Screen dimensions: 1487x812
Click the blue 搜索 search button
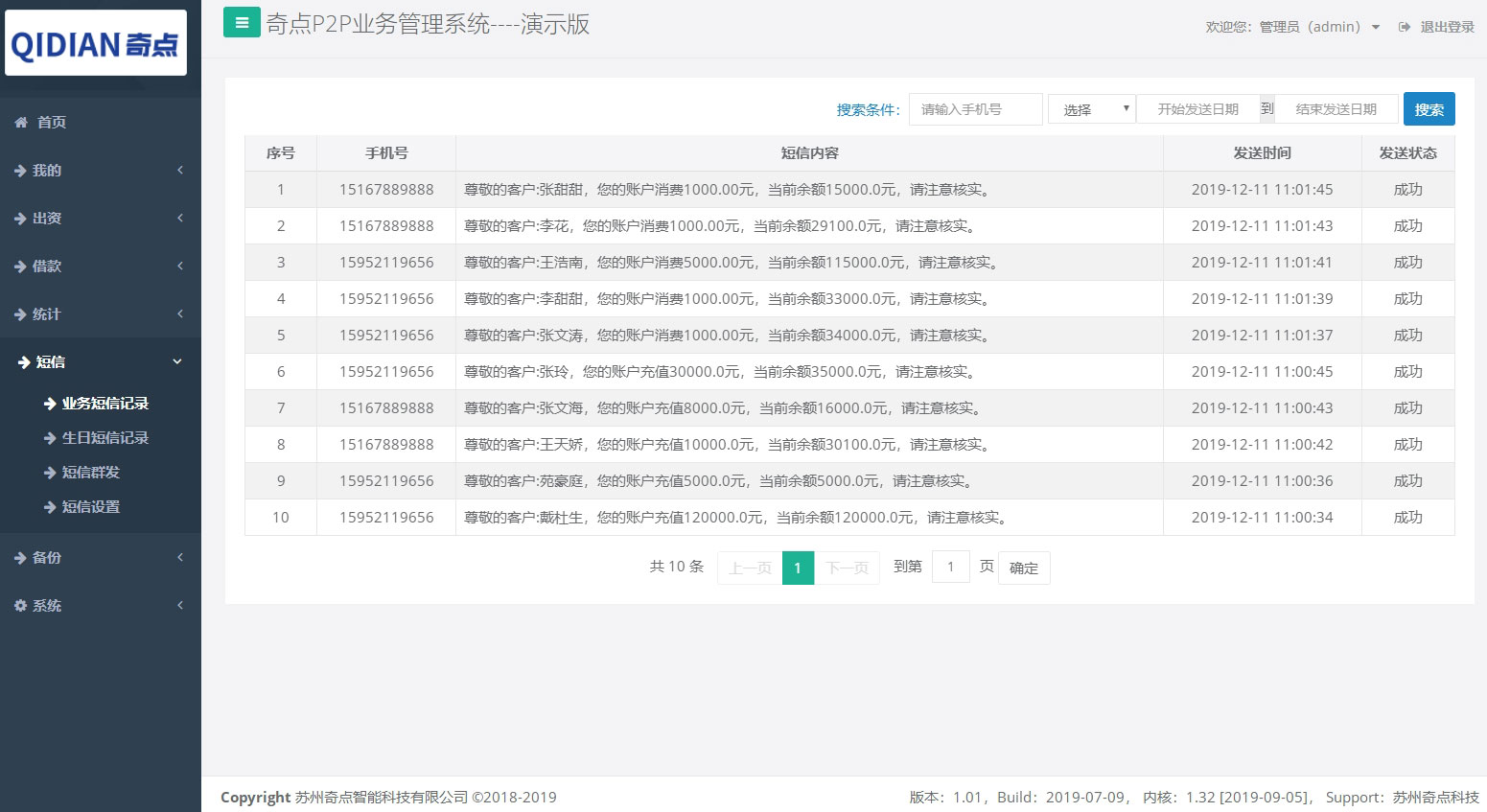tap(1429, 108)
